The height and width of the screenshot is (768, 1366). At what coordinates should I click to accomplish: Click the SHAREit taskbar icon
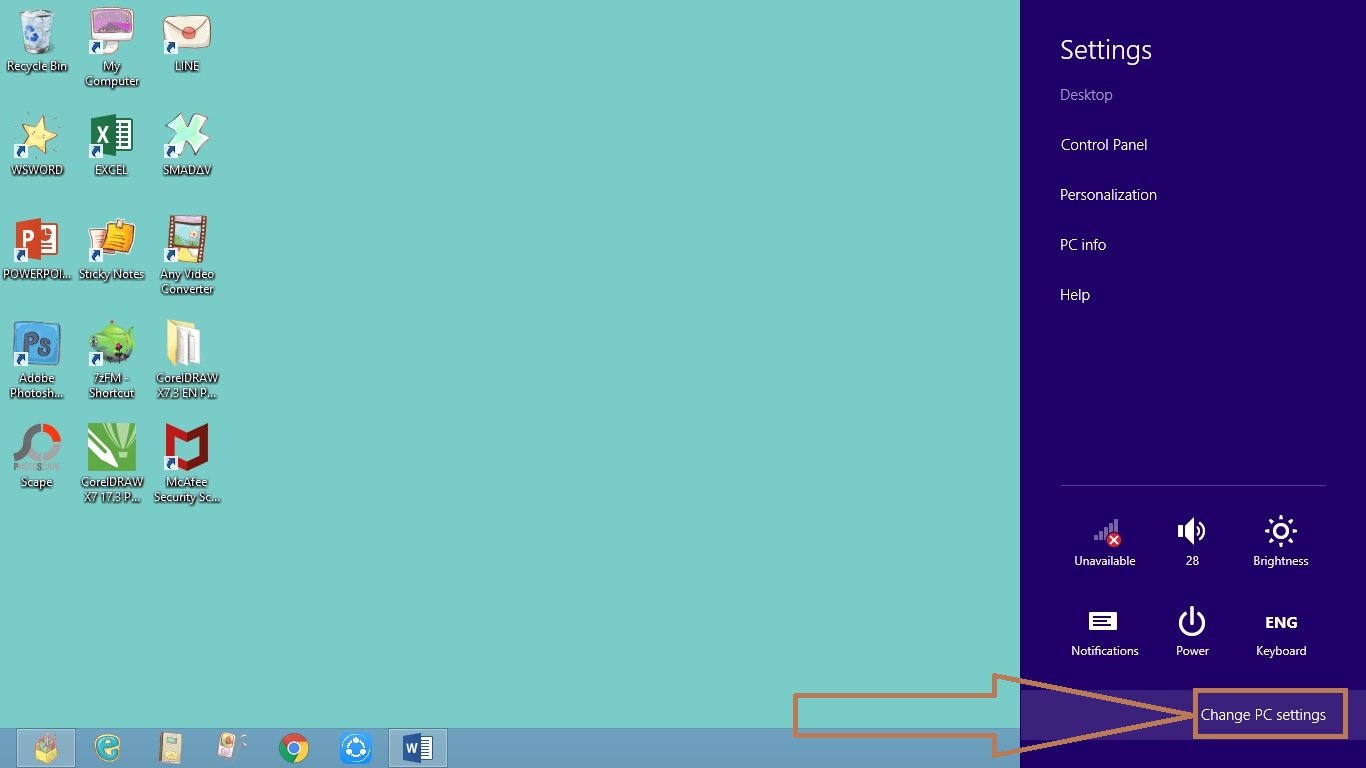(x=356, y=748)
